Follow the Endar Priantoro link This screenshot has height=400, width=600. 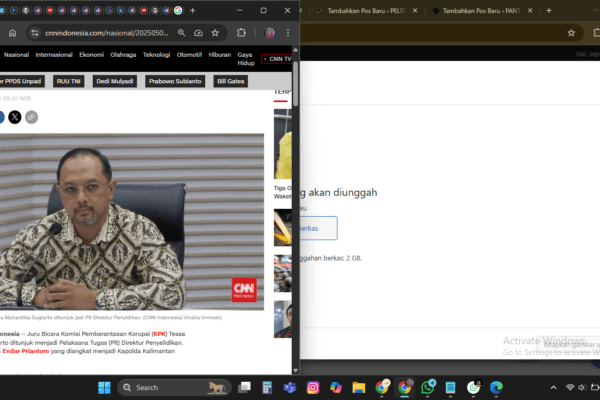point(26,351)
